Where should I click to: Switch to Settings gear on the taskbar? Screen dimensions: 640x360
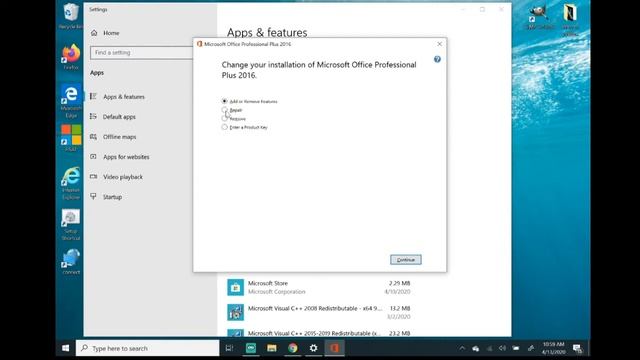[313, 348]
